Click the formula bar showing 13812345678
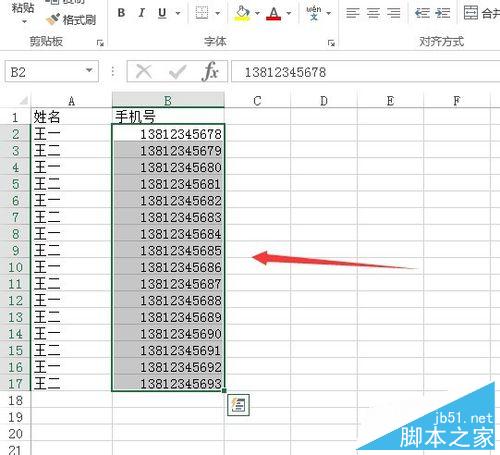This screenshot has height=455, width=500. click(x=365, y=71)
